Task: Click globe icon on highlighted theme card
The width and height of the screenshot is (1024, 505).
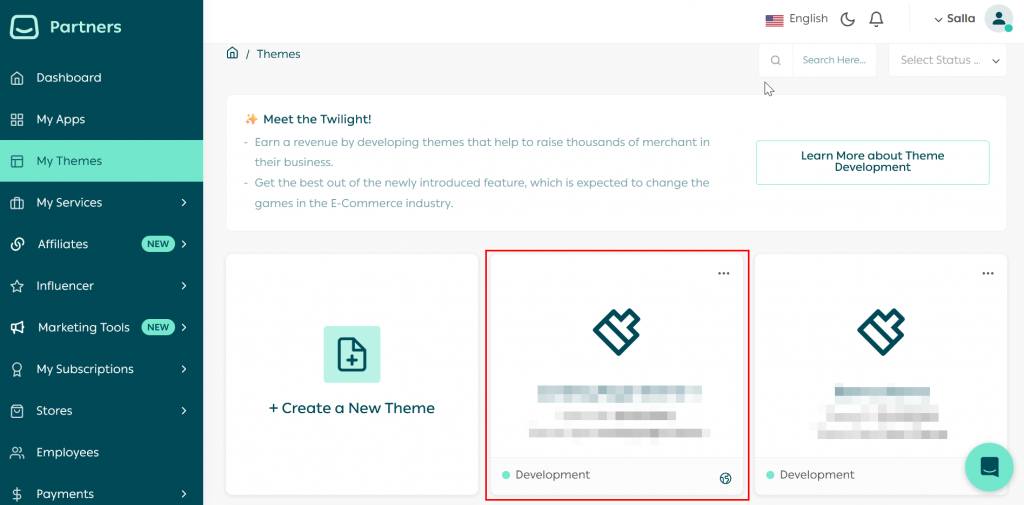Action: coord(725,478)
